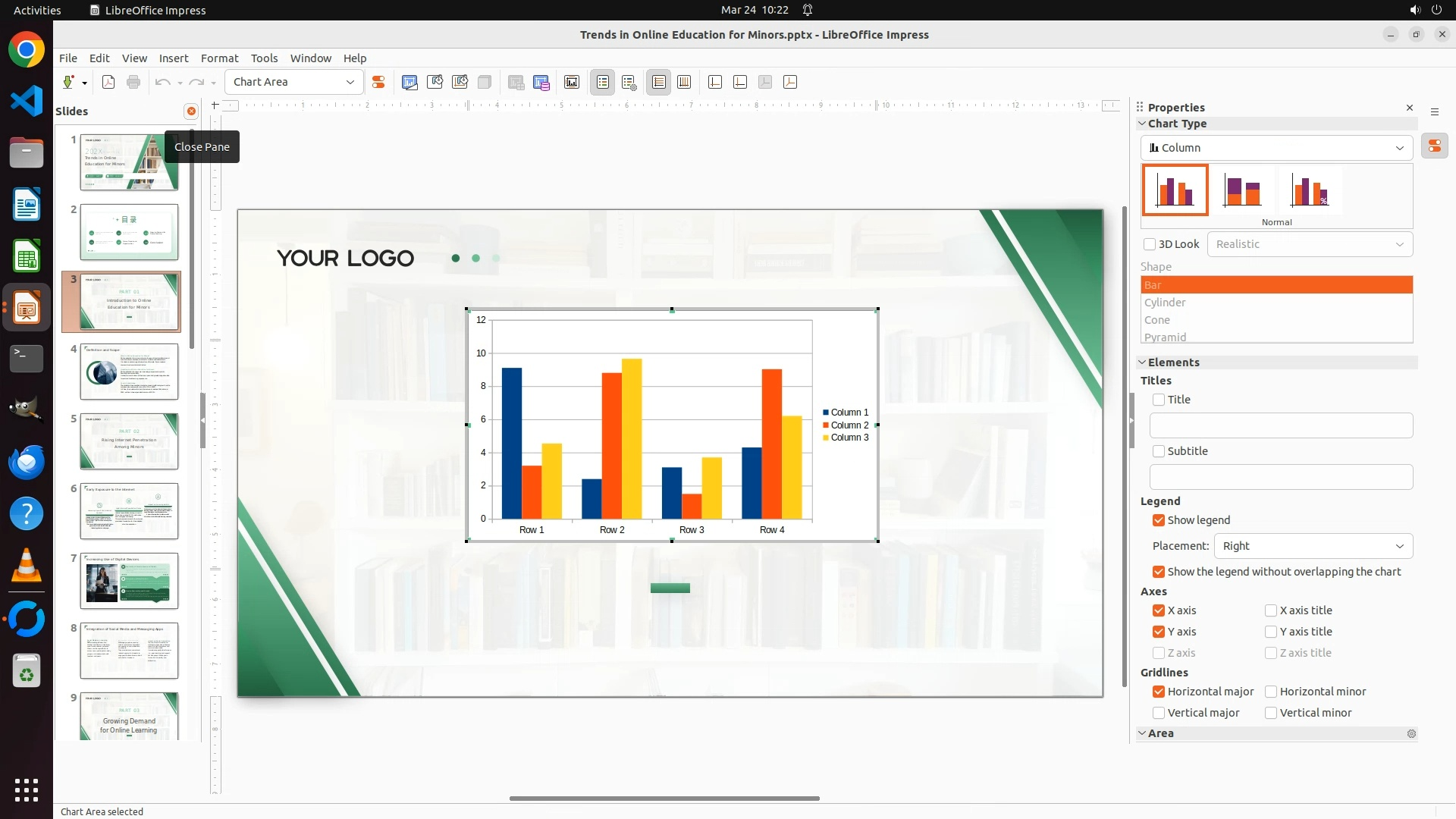Image resolution: width=1456 pixels, height=819 pixels.
Task: Click the Format Selection toolbar icon
Action: (378, 82)
